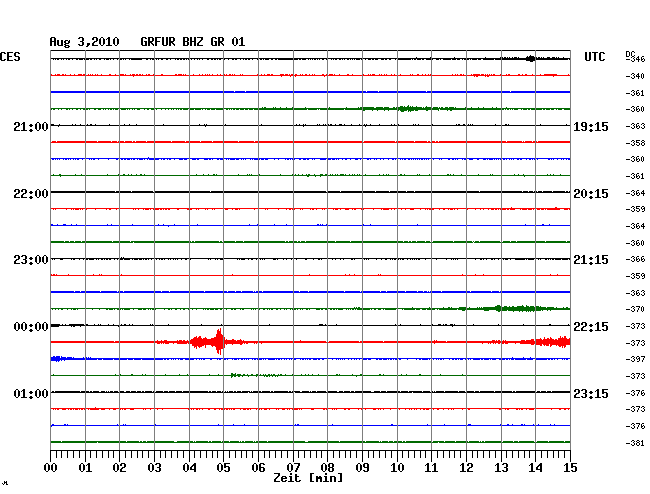The height and width of the screenshot is (494, 650).
Task: Click the '13' minute tick label
Action: click(x=501, y=468)
